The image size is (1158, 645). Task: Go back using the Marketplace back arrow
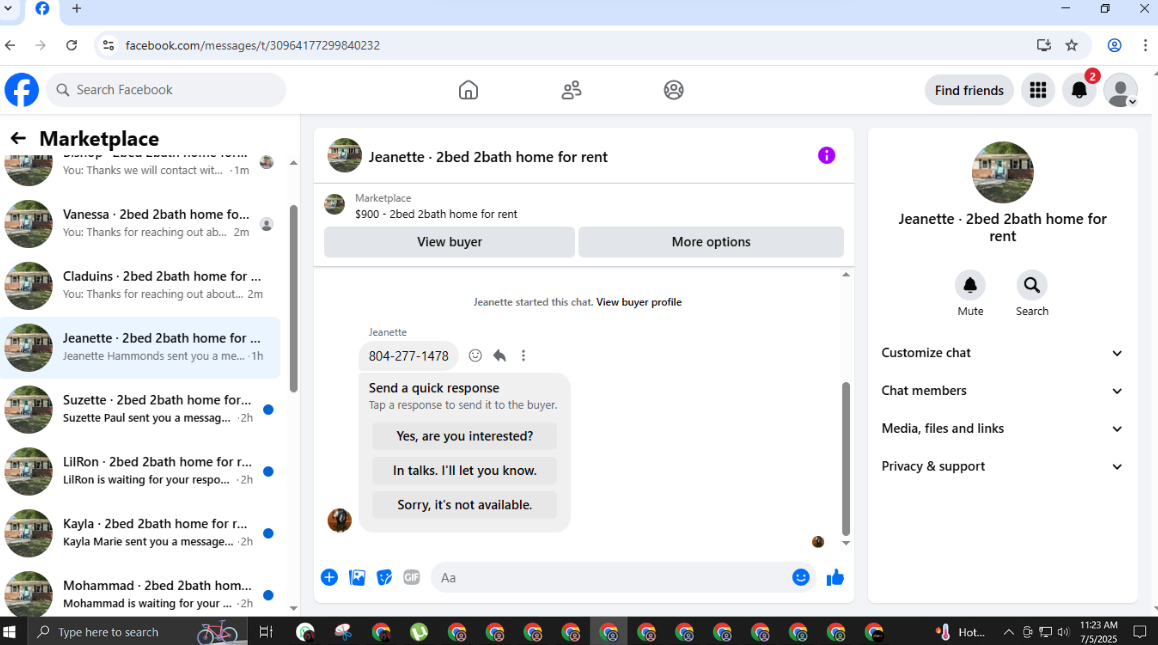[x=18, y=138]
